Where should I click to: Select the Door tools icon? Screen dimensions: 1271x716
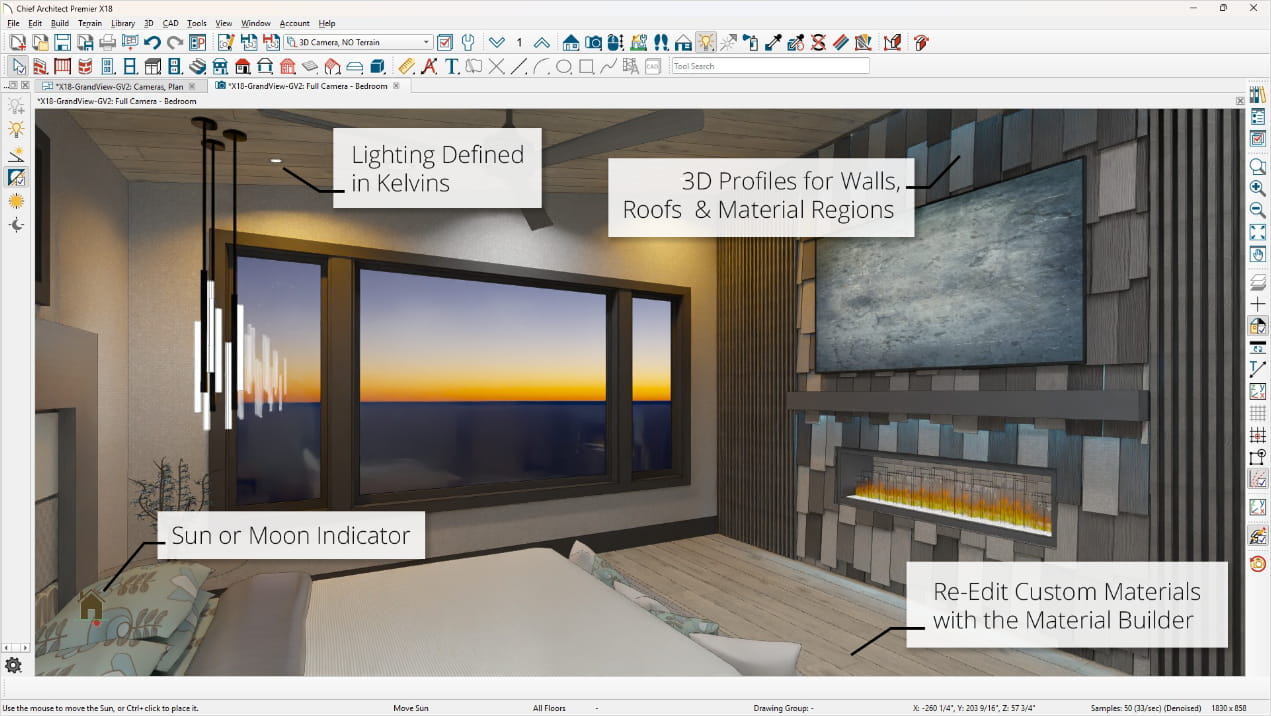click(x=109, y=67)
